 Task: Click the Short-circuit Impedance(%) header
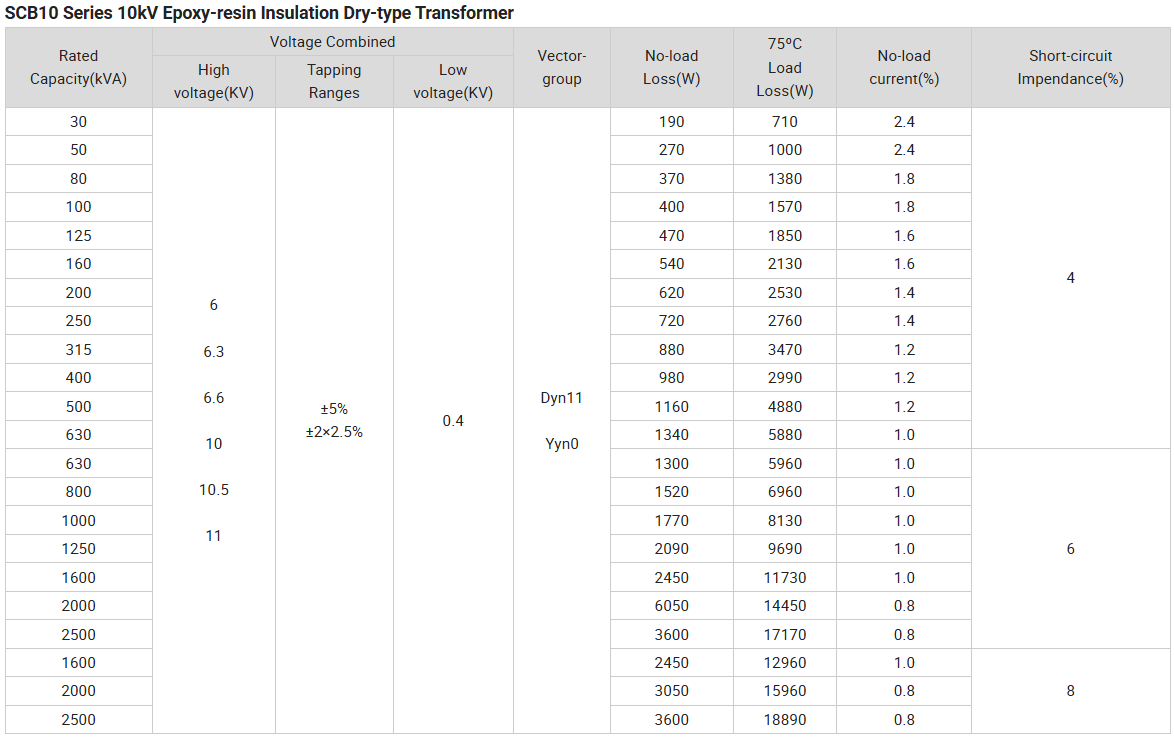pyautogui.click(x=1070, y=68)
